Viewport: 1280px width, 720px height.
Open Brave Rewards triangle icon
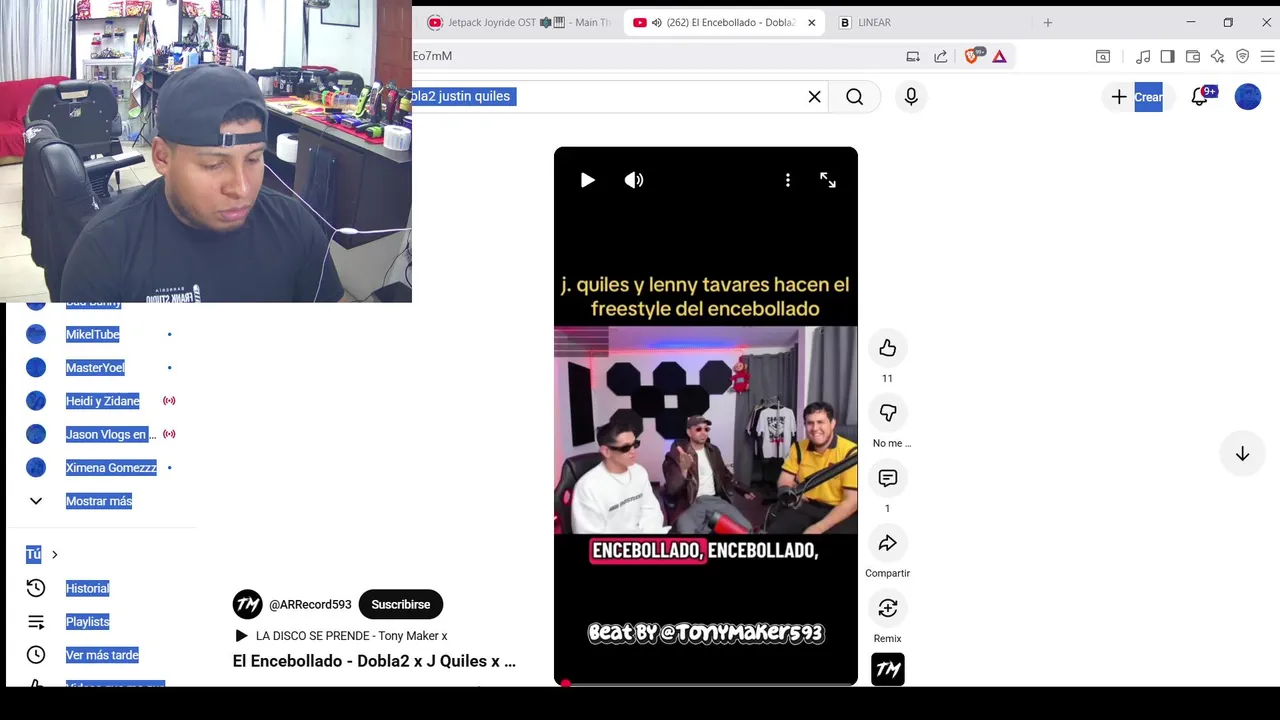click(x=999, y=56)
